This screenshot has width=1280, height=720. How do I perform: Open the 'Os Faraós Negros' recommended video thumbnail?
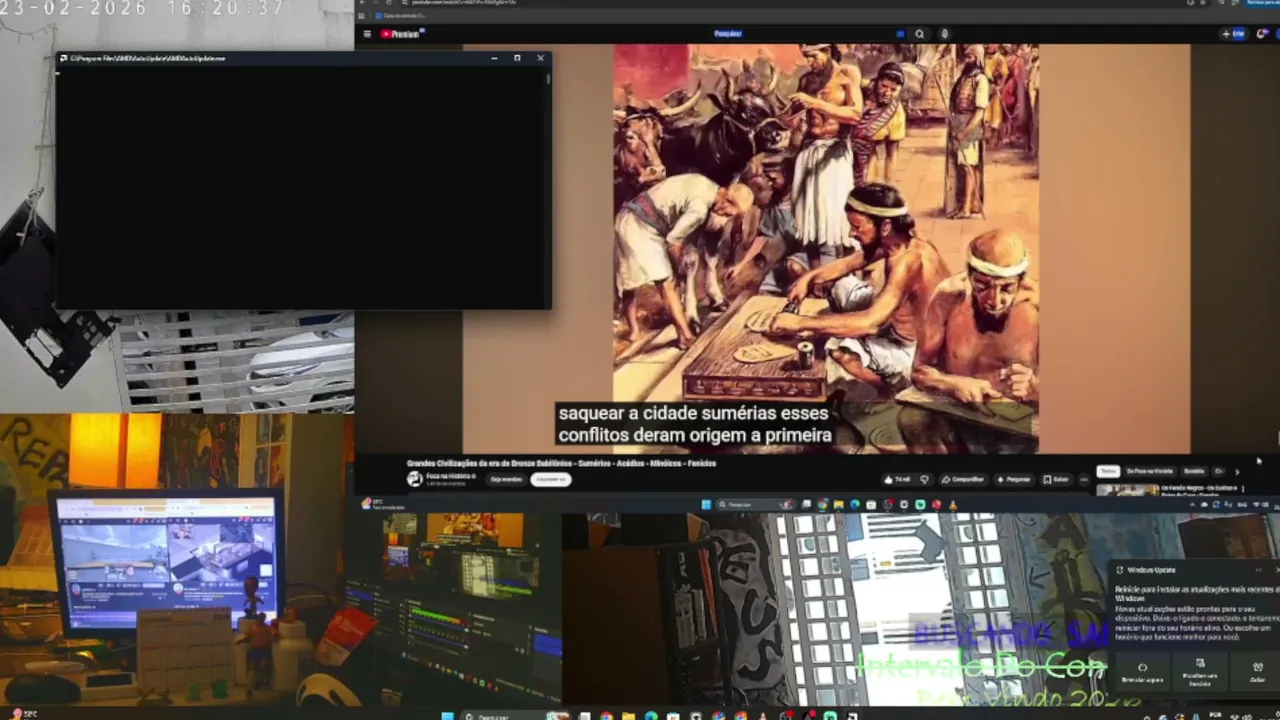[x=1128, y=490]
